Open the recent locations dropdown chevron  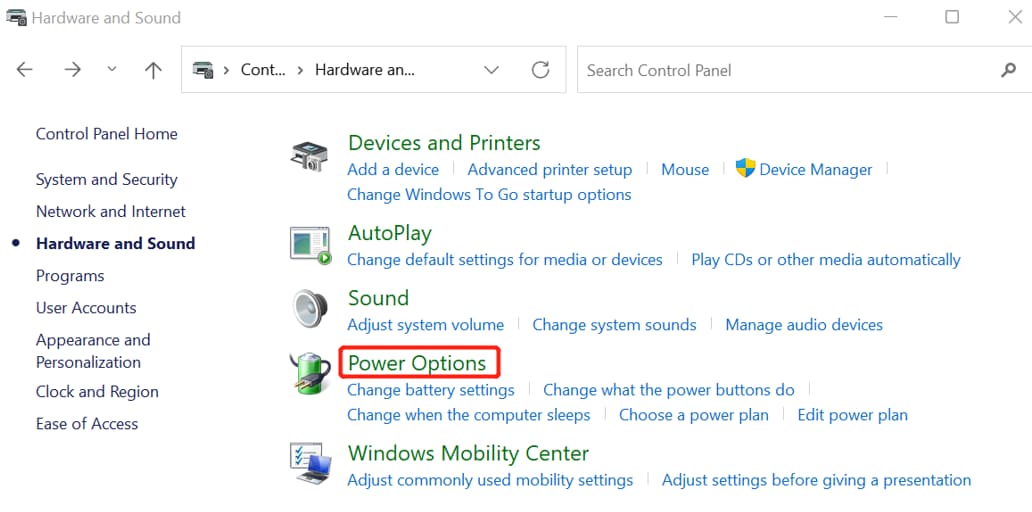click(x=112, y=69)
